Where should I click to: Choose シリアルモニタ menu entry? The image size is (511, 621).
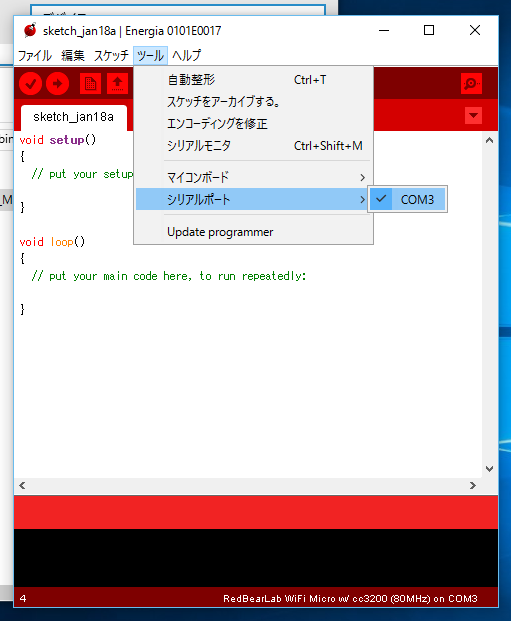[x=254, y=146]
